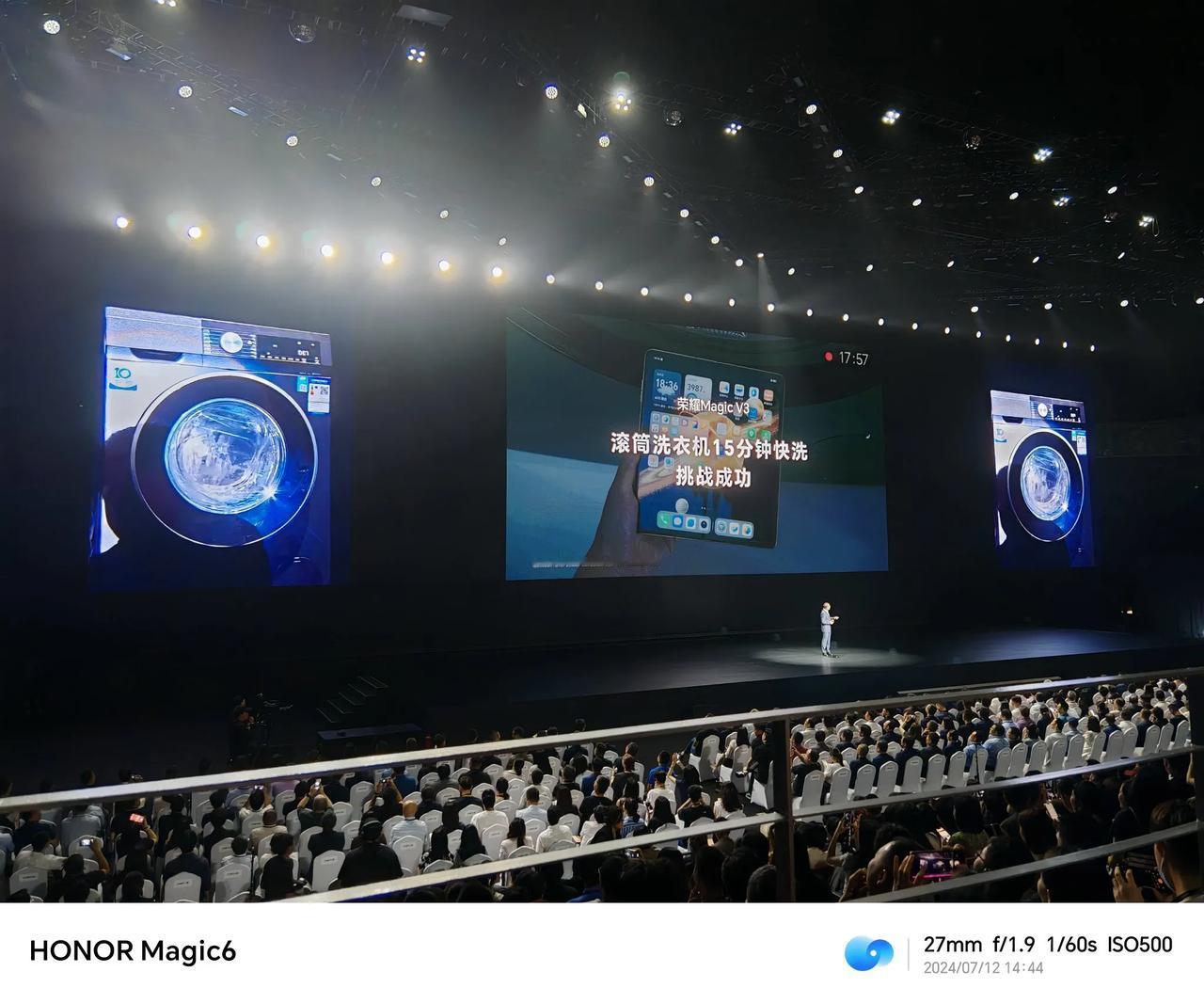
Task: Click the presenter standing on stage
Action: click(827, 629)
